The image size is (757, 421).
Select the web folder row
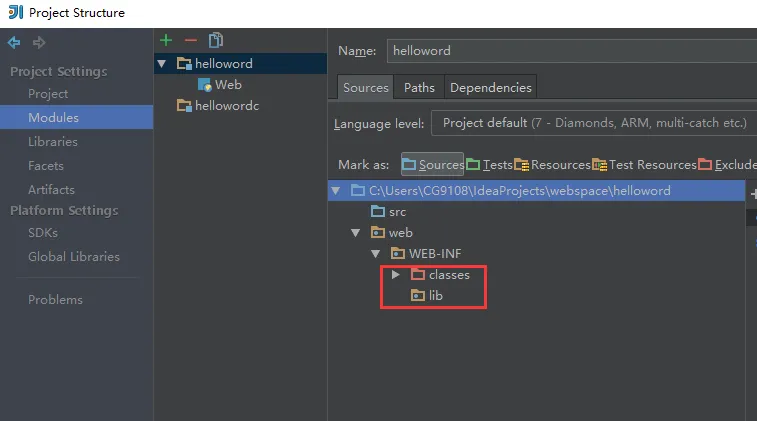(x=536, y=233)
